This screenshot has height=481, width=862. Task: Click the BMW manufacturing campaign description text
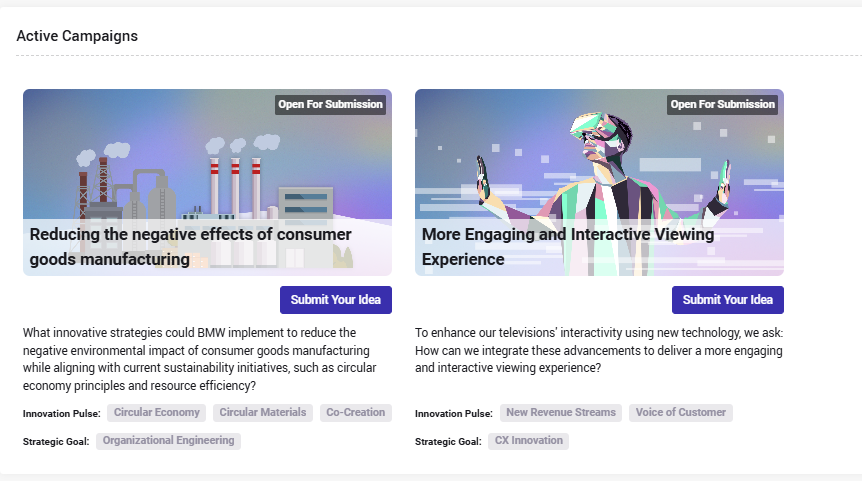[200, 360]
